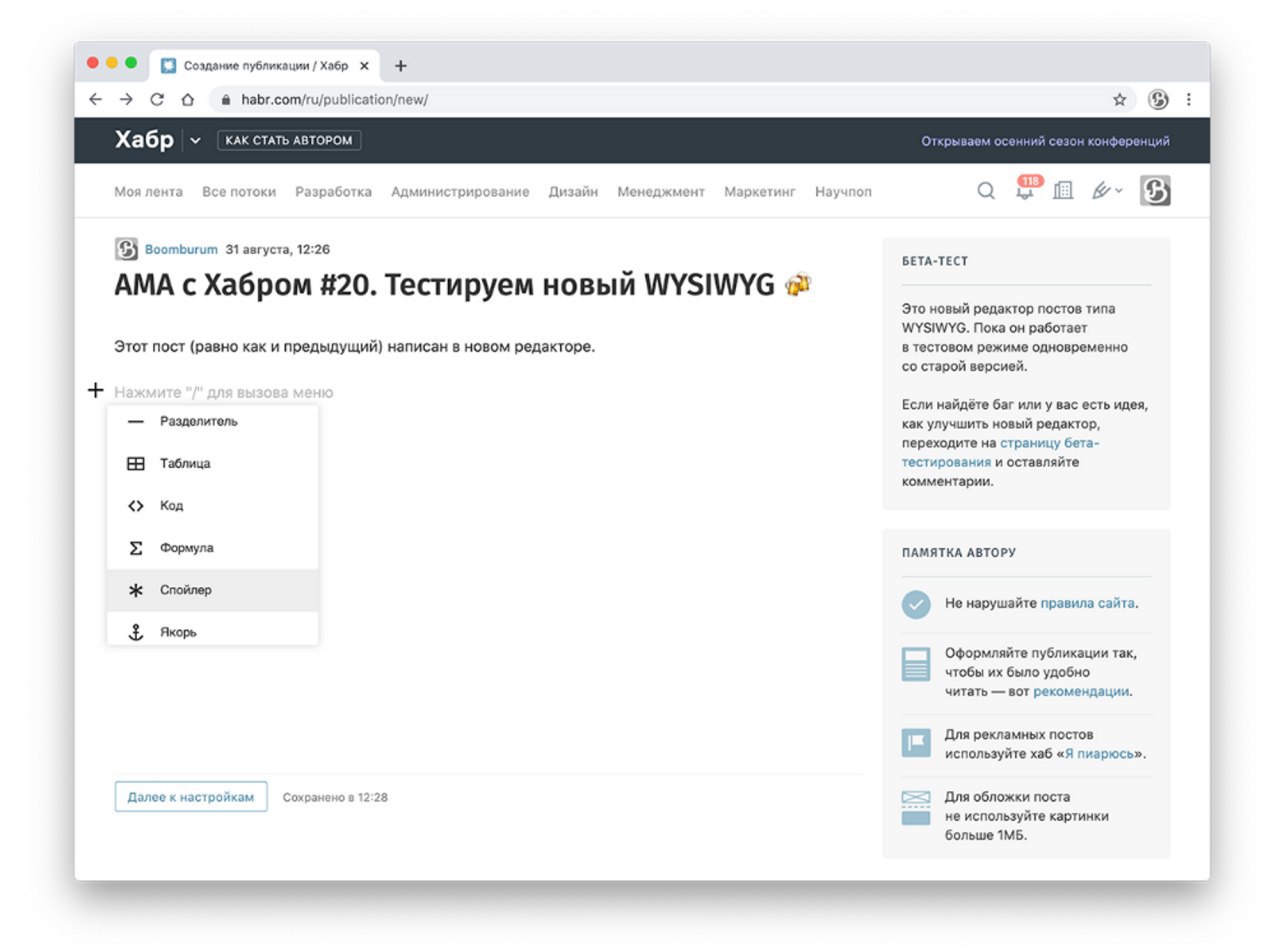The image size is (1280, 949).
Task: Open user avatar in site header
Action: [1155, 191]
